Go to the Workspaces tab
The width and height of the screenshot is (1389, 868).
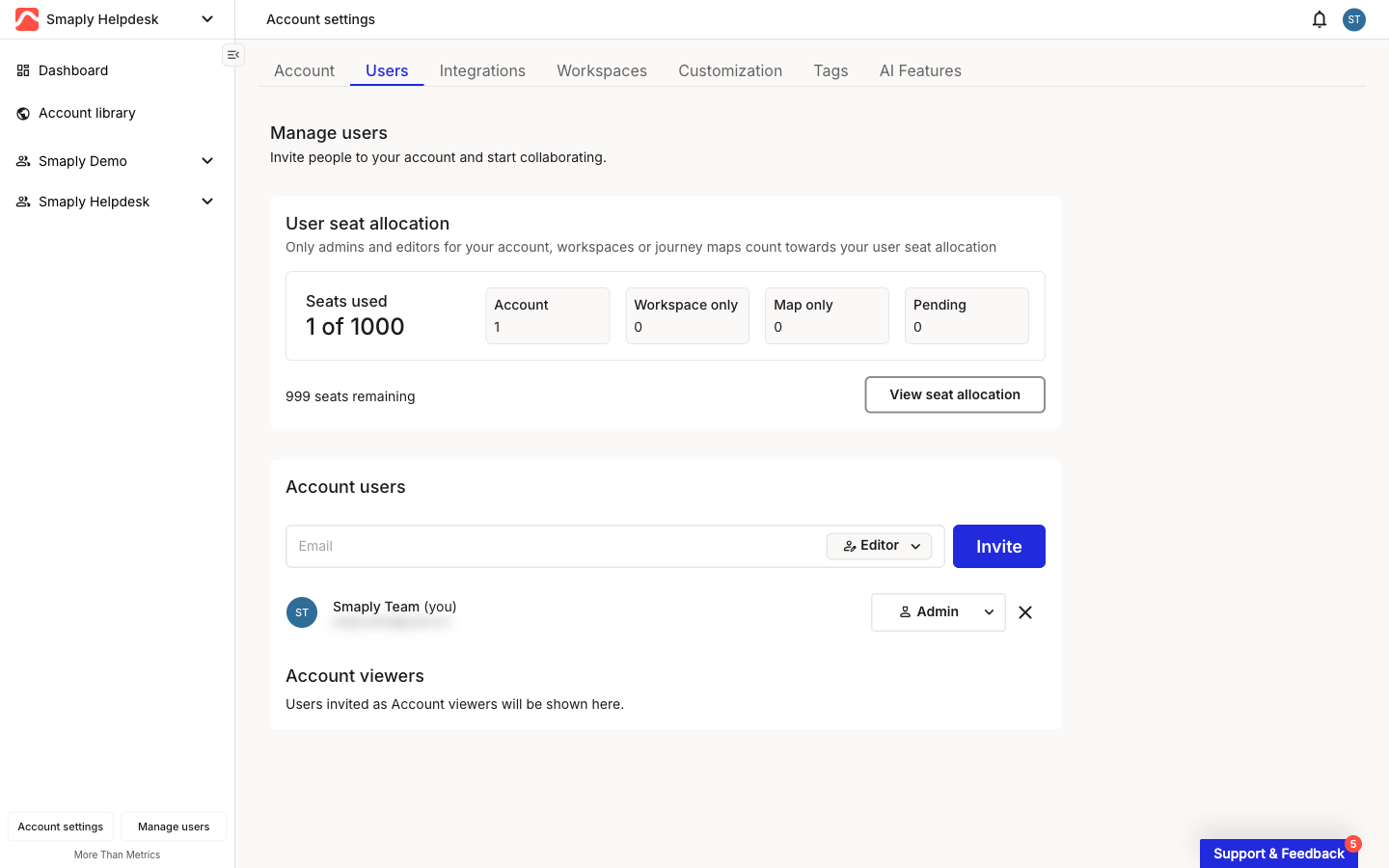602,70
